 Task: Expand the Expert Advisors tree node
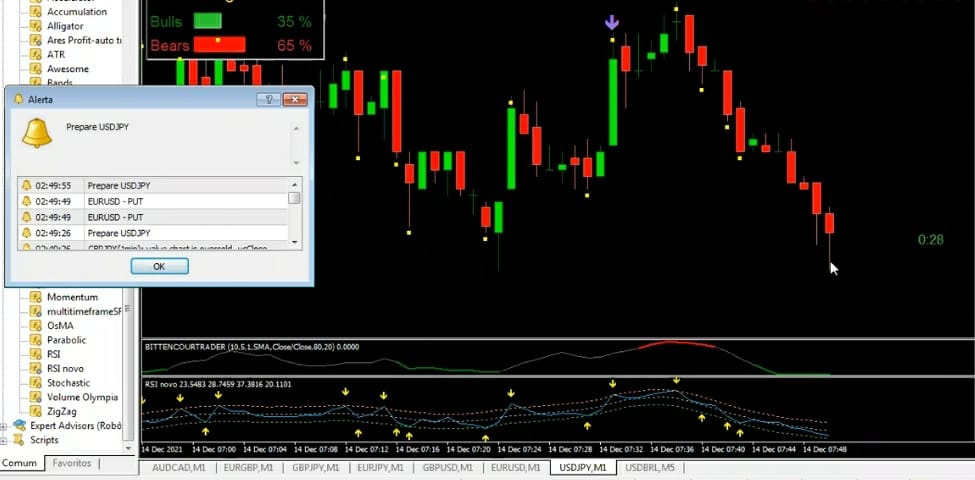point(4,426)
